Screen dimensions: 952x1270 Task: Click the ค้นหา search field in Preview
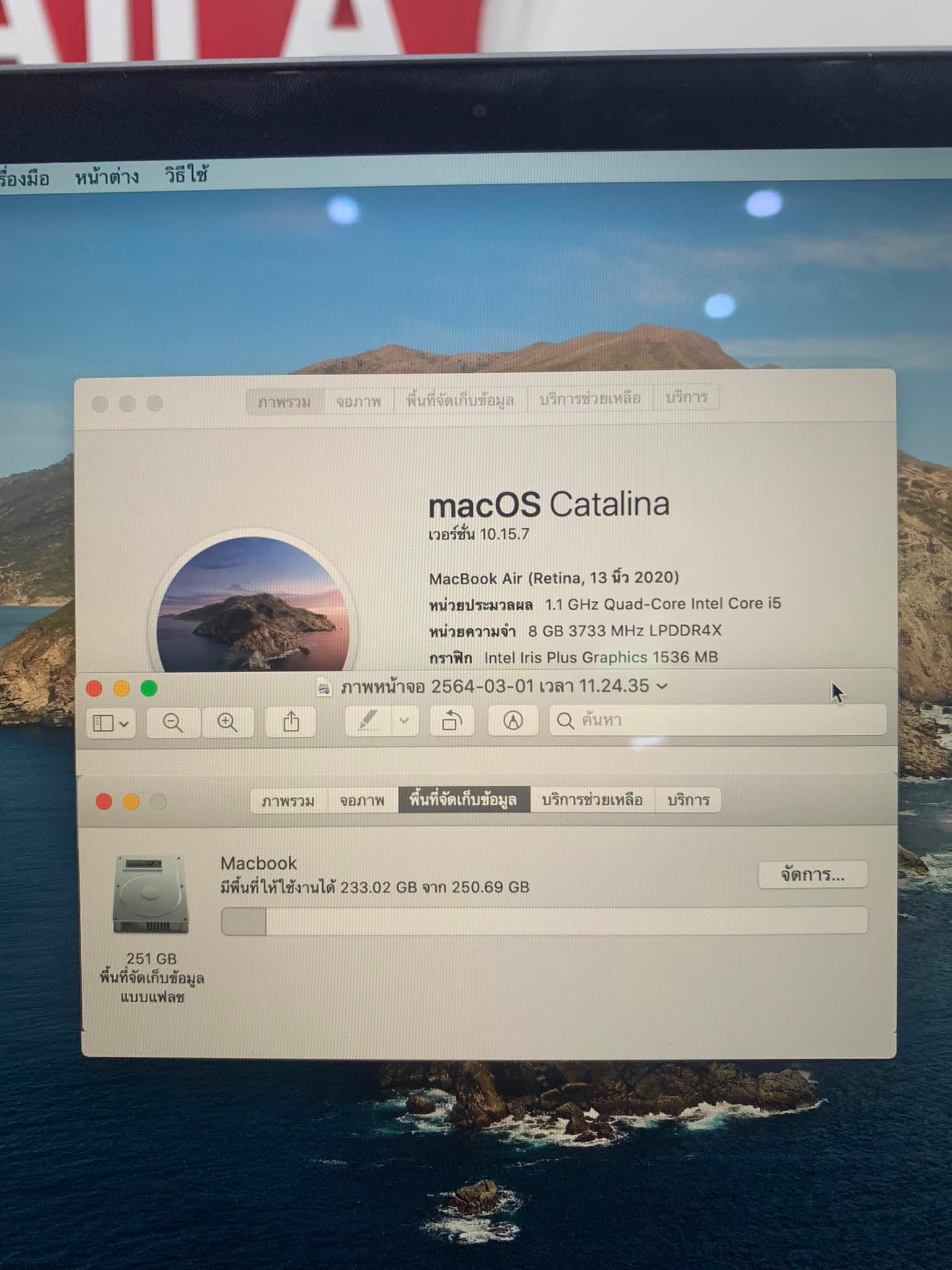(719, 720)
